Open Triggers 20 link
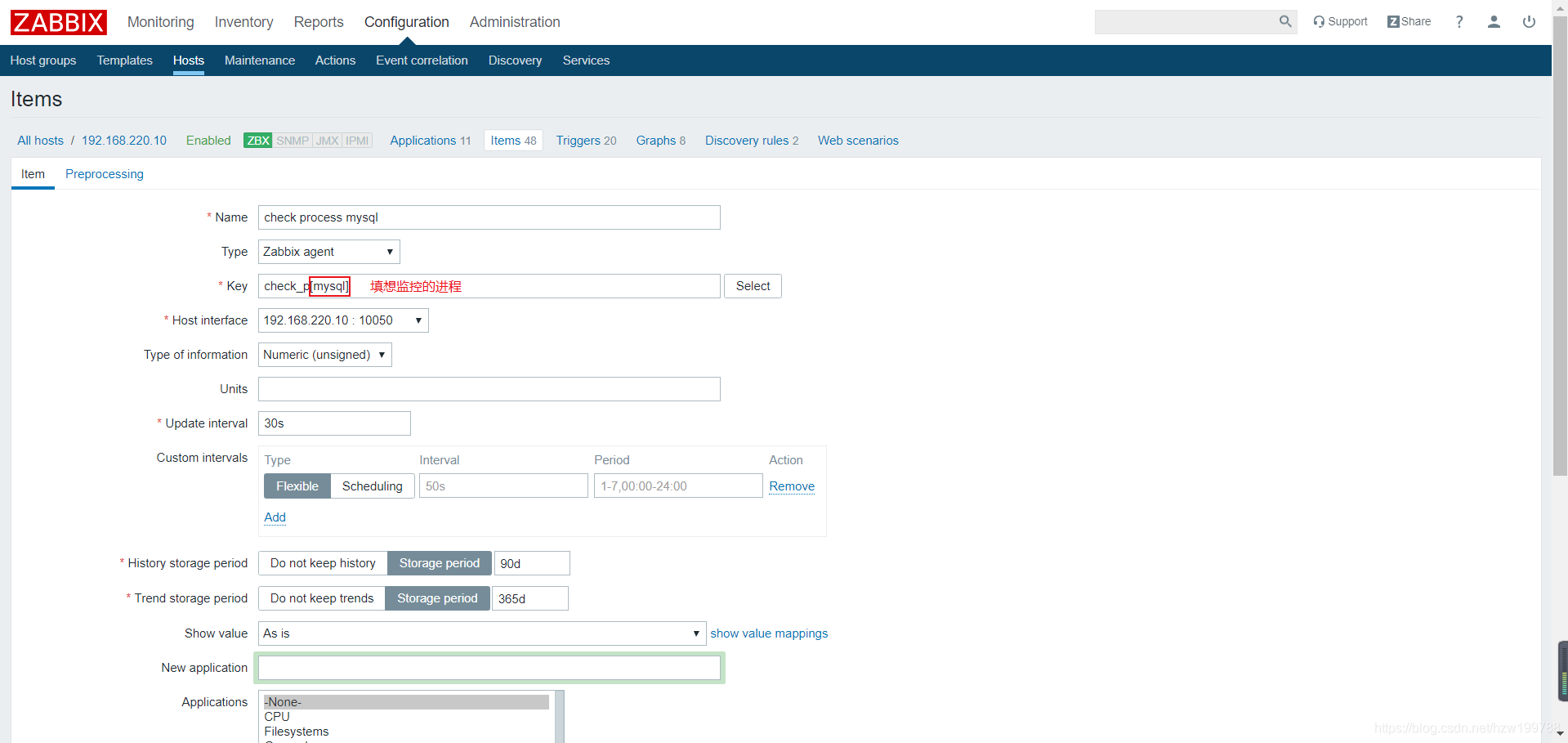Screen dimensions: 1568x743 click(x=586, y=141)
